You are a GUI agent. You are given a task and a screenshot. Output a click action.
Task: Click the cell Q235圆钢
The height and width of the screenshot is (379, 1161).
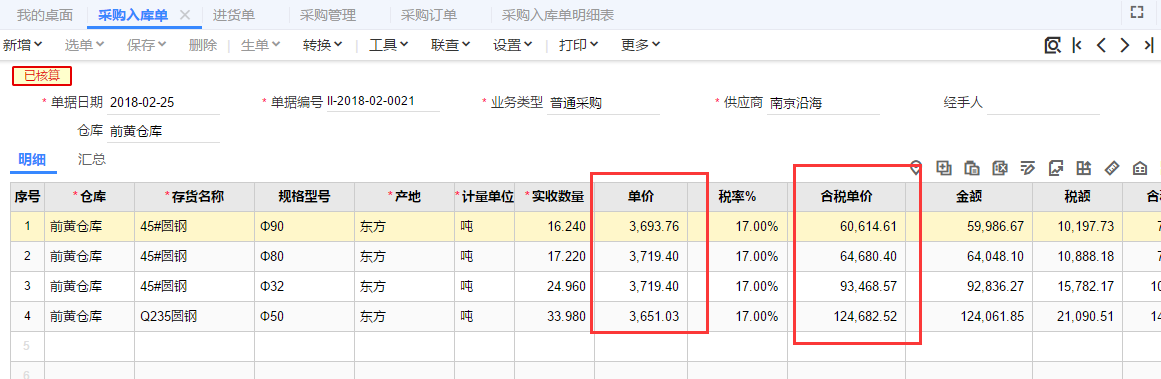pos(195,316)
